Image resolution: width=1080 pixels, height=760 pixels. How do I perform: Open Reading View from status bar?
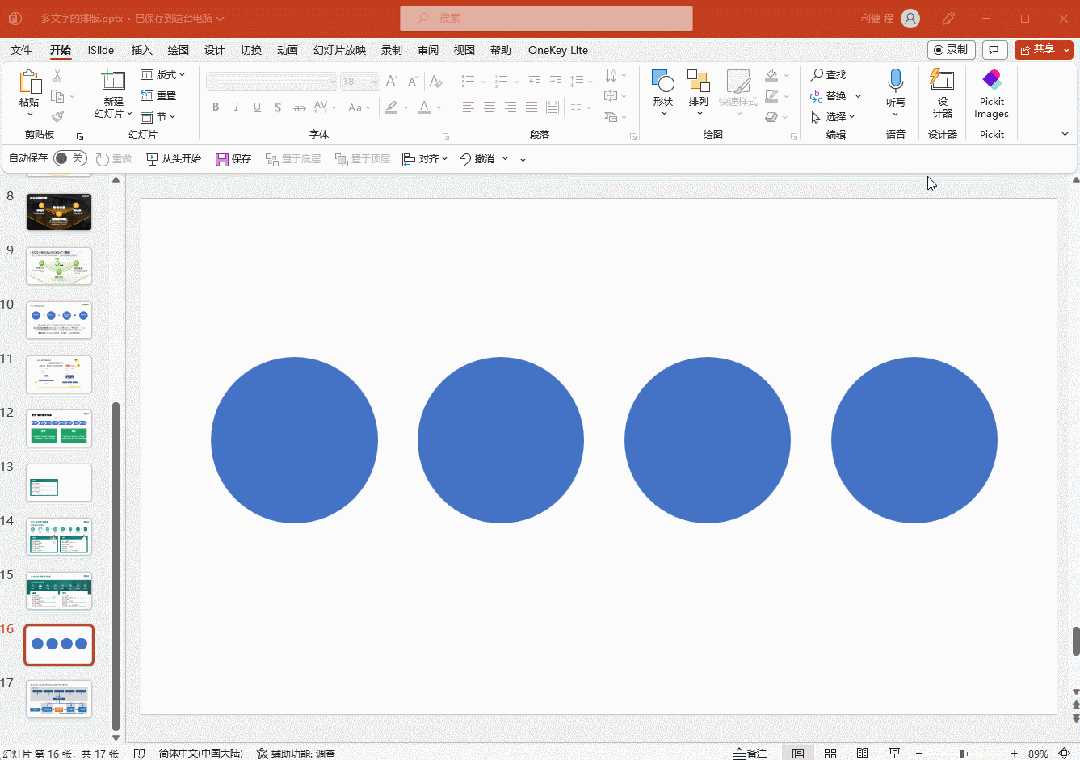(863, 753)
